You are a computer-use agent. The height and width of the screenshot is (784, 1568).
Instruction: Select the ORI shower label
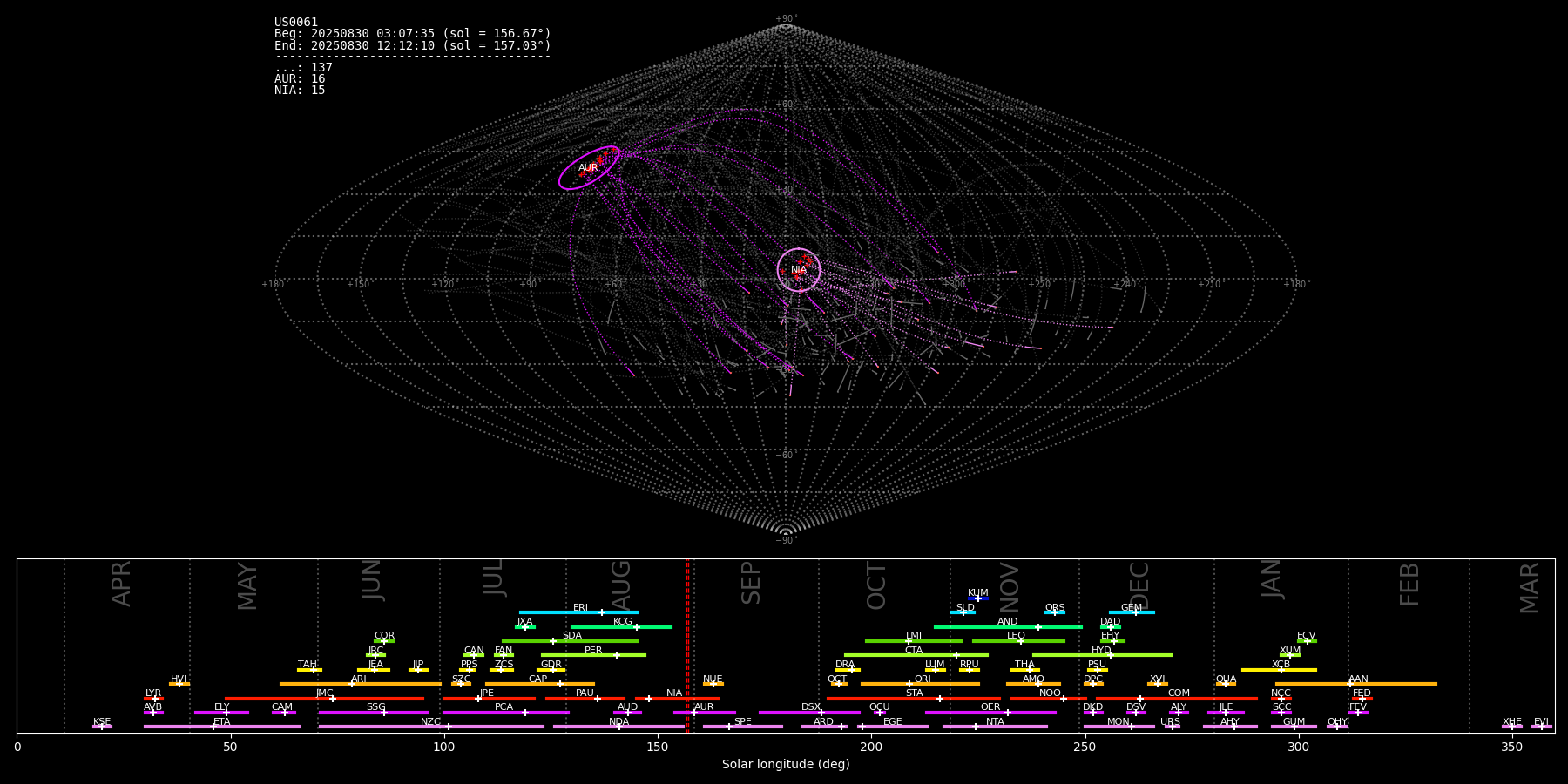[x=923, y=679]
